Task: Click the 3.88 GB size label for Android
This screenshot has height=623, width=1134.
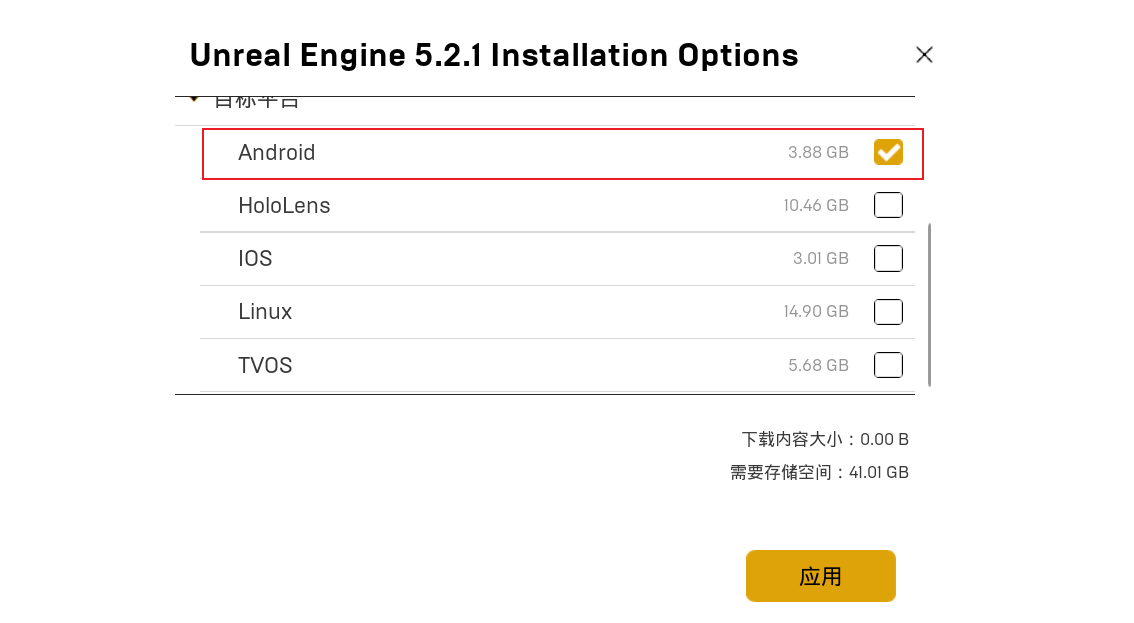Action: (x=816, y=152)
